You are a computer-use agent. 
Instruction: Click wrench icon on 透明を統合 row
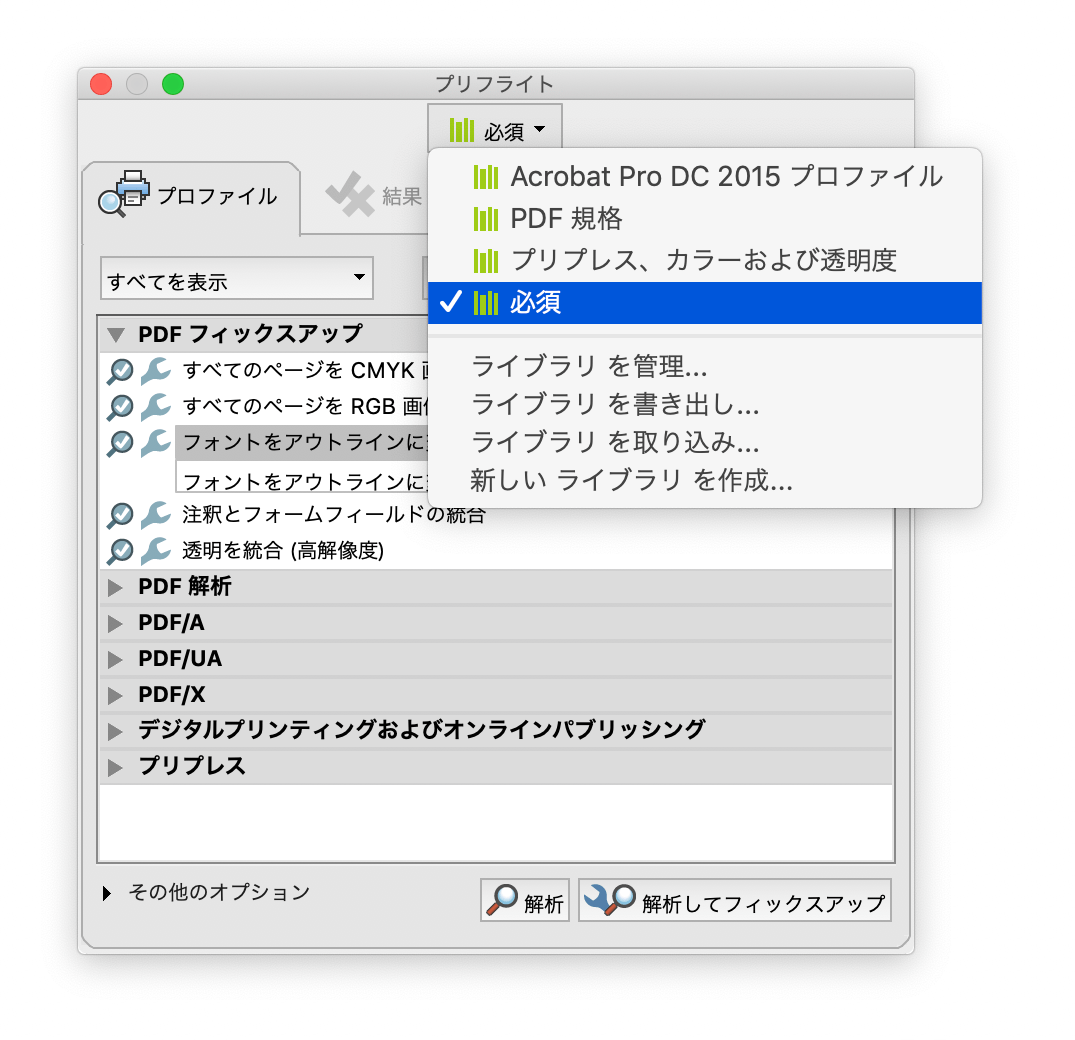pyautogui.click(x=156, y=551)
